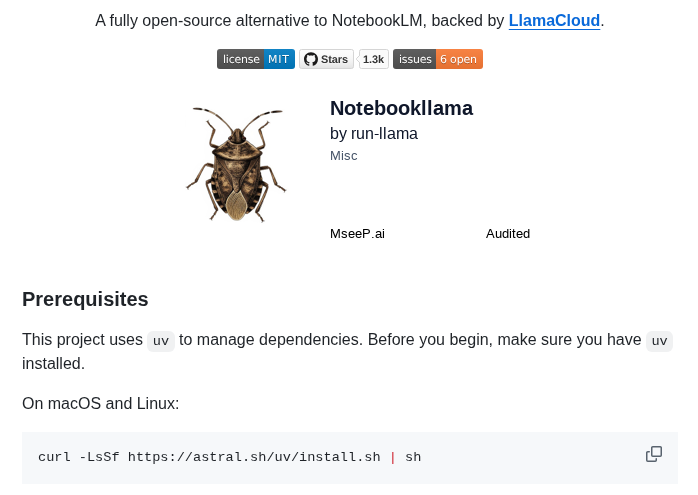The width and height of the screenshot is (698, 495).
Task: Click the stink bug image
Action: (x=236, y=164)
